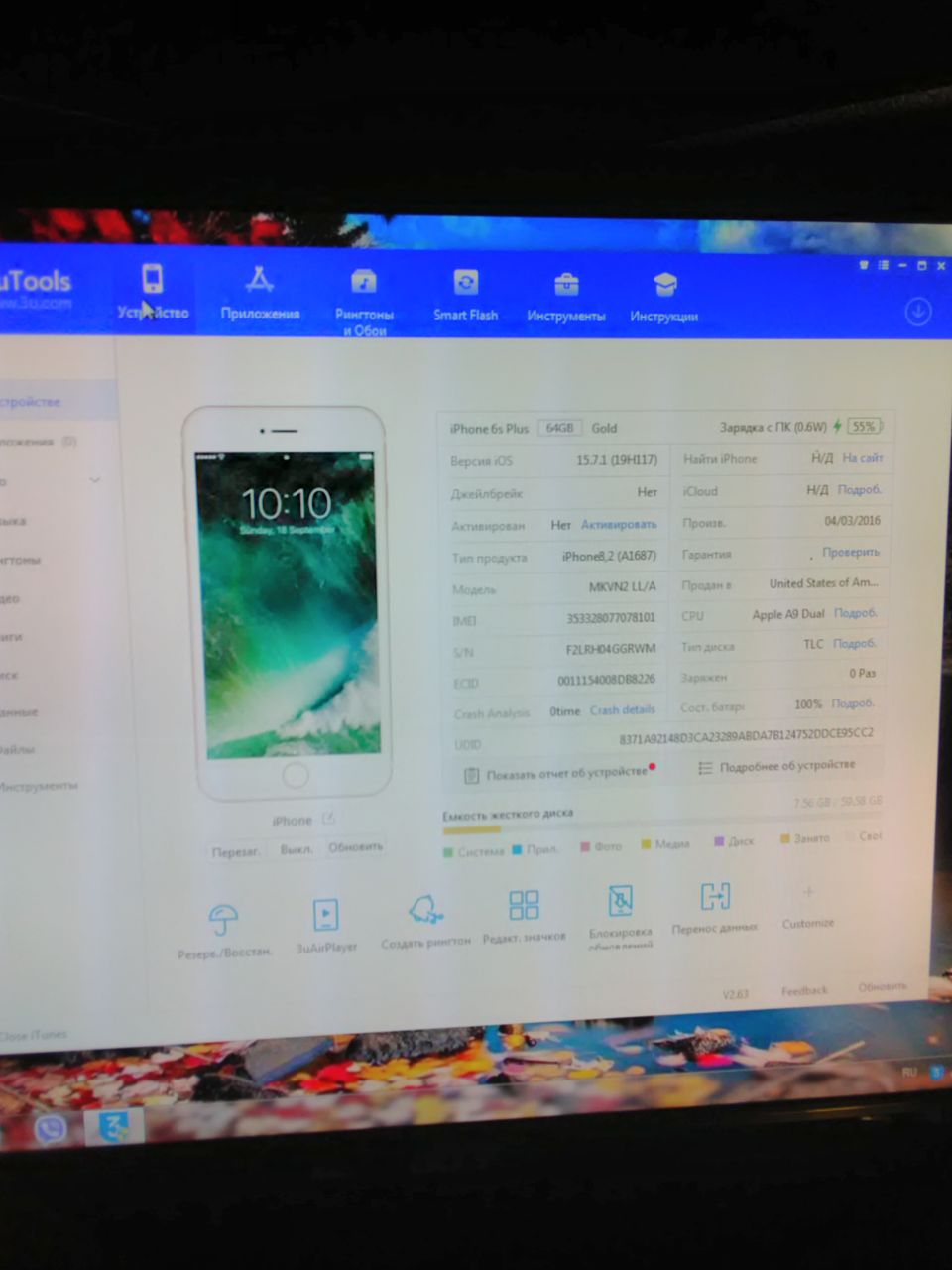This screenshot has height=1270, width=952.
Task: Click the MKVN2 LL/A model value
Action: pos(623,586)
